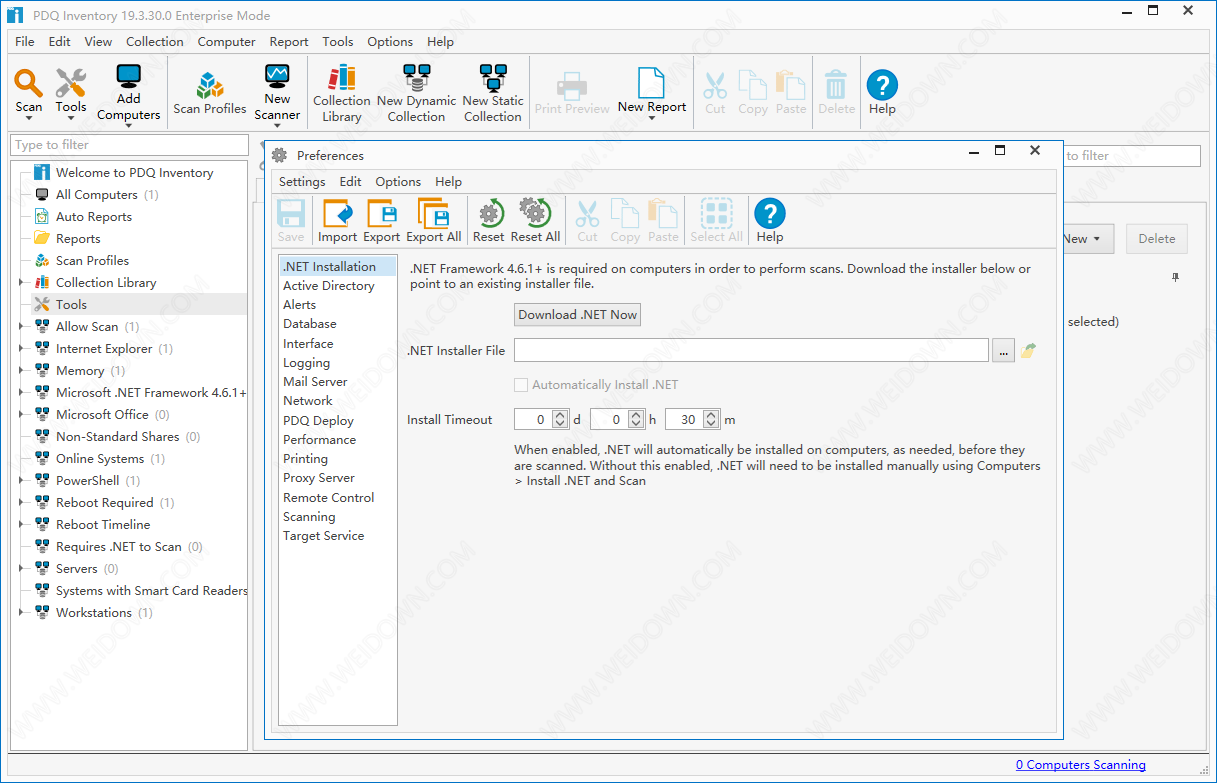The width and height of the screenshot is (1217, 783).
Task: Click the Paste icon in the main toolbar
Action: pyautogui.click(x=790, y=84)
